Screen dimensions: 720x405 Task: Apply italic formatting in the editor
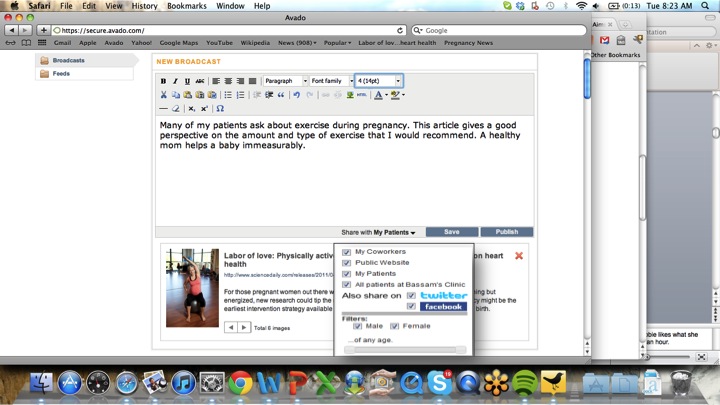pyautogui.click(x=175, y=81)
